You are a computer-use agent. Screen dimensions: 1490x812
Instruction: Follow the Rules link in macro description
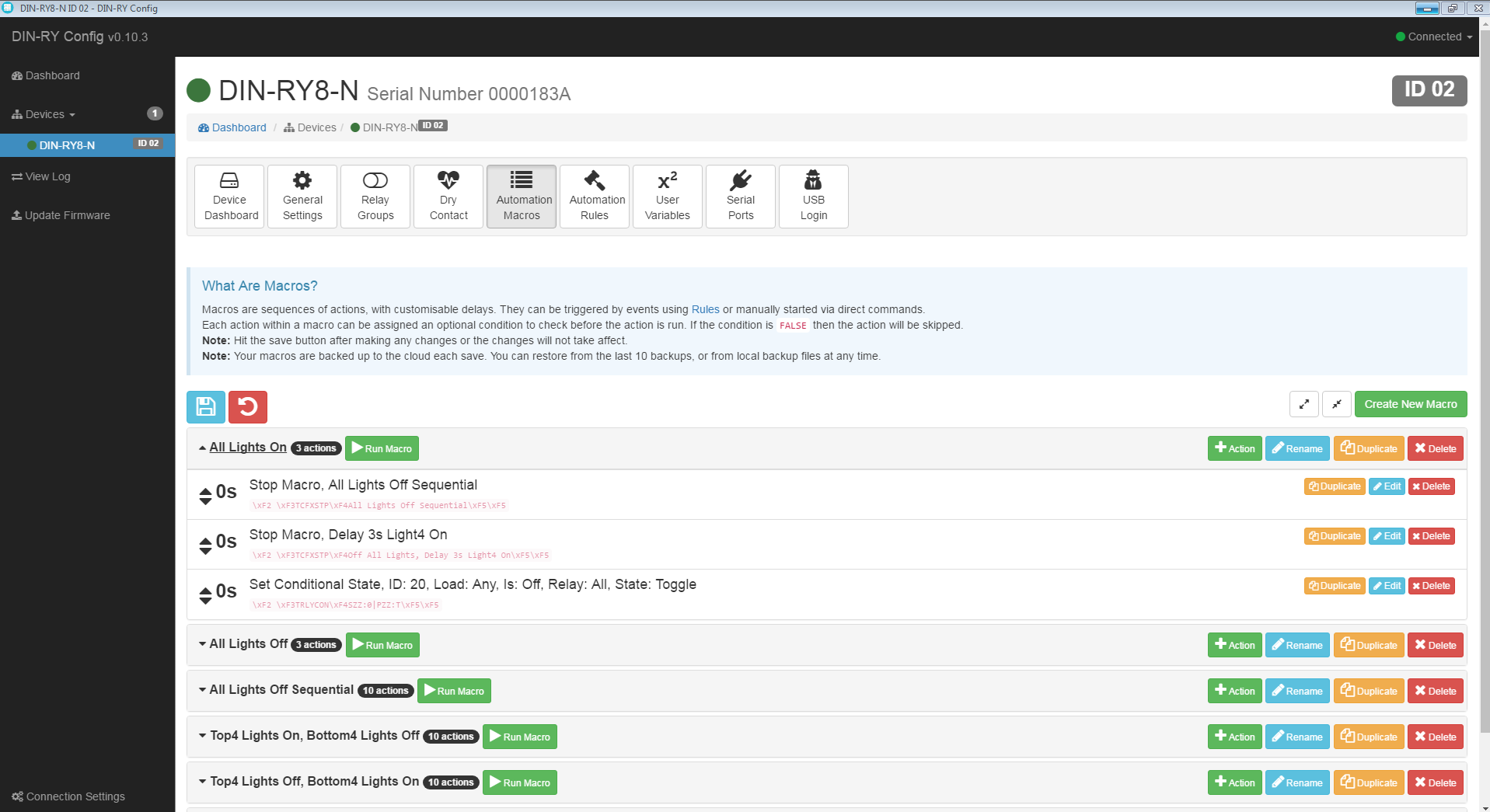[705, 309]
